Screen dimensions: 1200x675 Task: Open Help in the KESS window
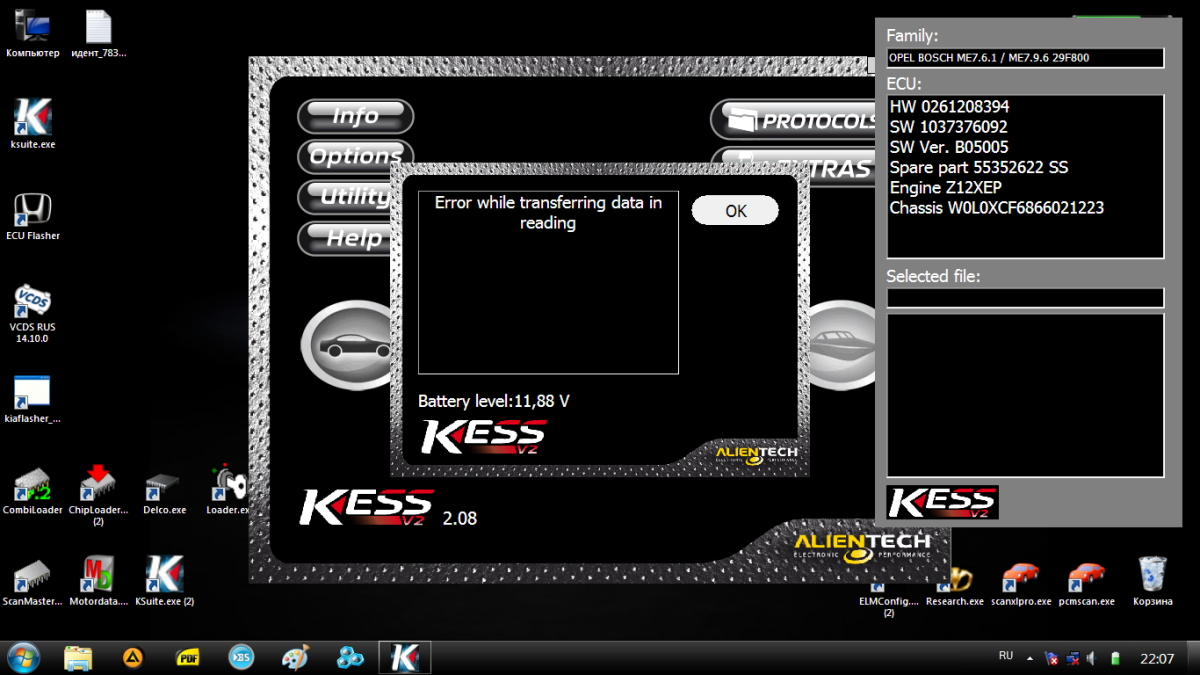(346, 238)
